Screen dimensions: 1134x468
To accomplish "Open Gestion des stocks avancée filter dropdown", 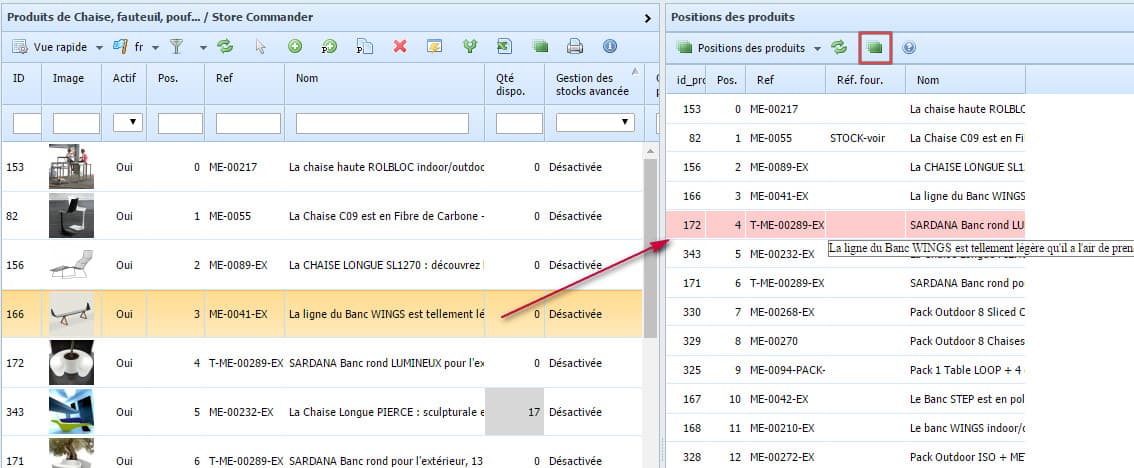I will 595,122.
